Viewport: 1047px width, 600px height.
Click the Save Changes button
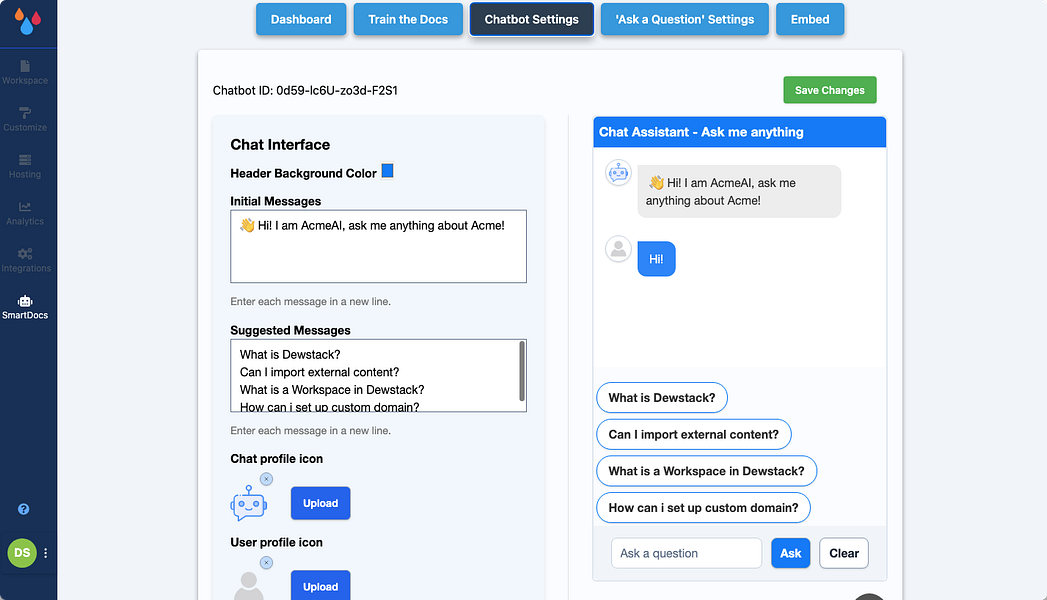pos(829,90)
